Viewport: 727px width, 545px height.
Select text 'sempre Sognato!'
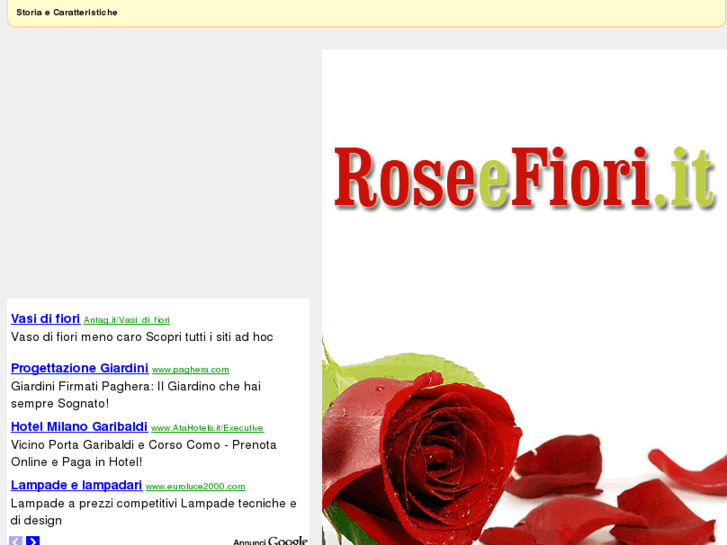pyautogui.click(x=60, y=403)
